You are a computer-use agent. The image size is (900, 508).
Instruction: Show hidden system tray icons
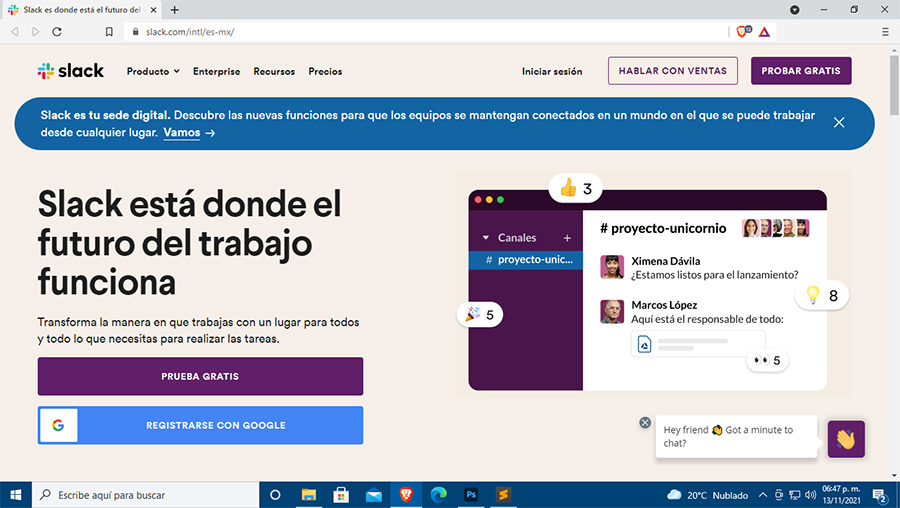click(x=762, y=495)
